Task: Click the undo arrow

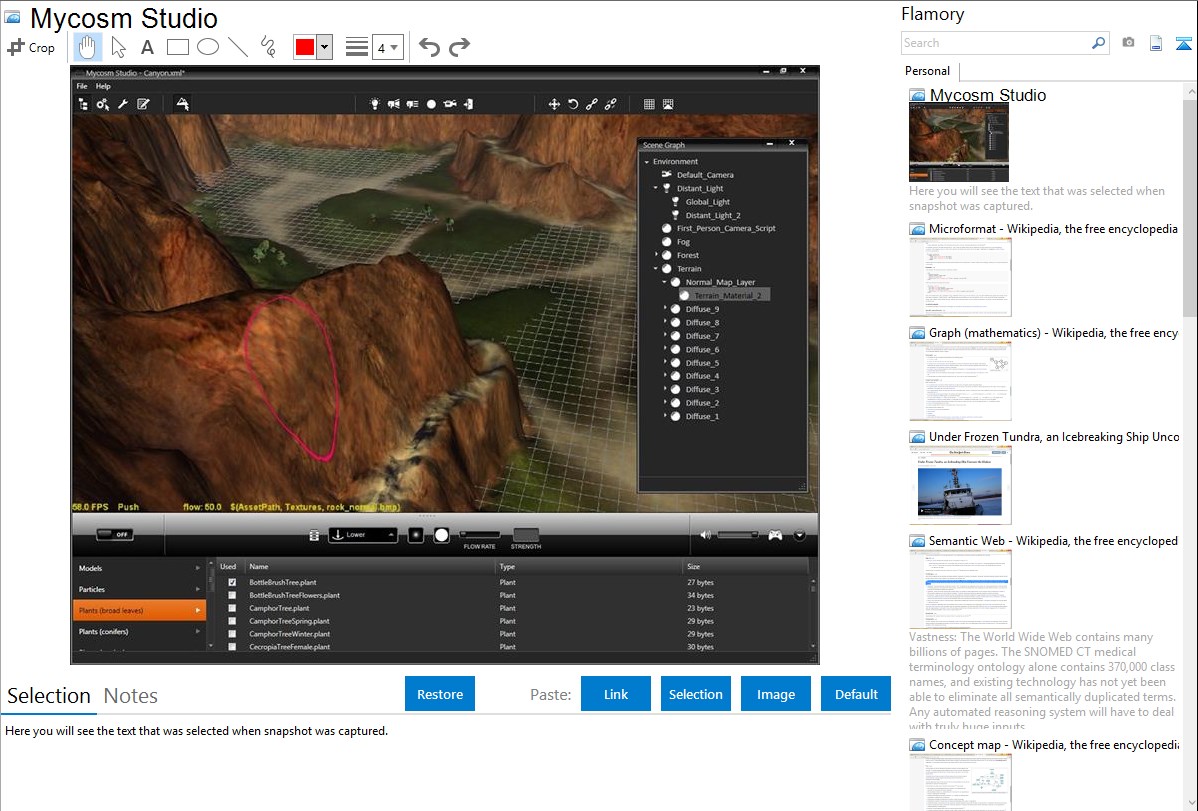Action: [429, 47]
